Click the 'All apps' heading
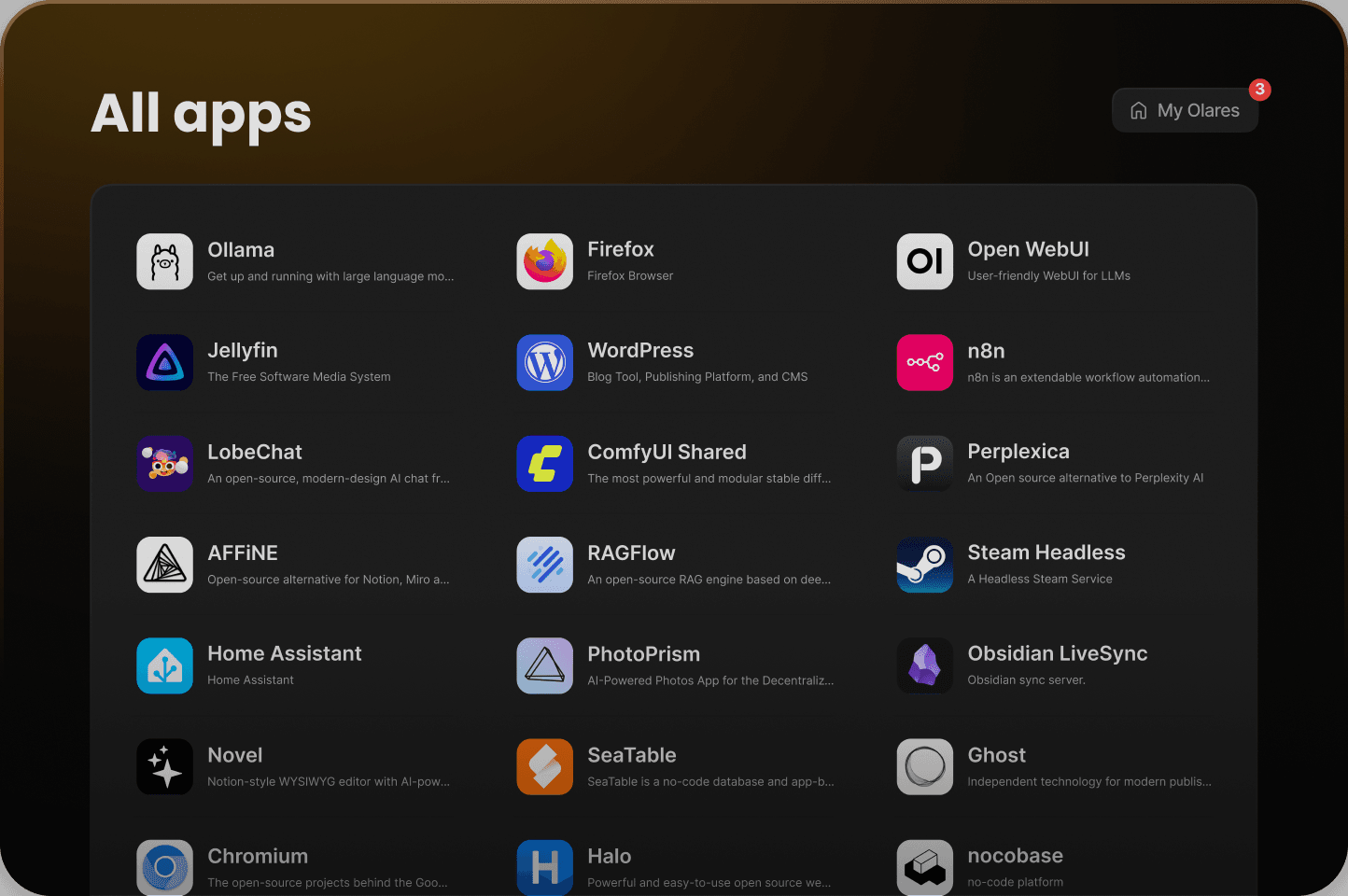 [201, 114]
